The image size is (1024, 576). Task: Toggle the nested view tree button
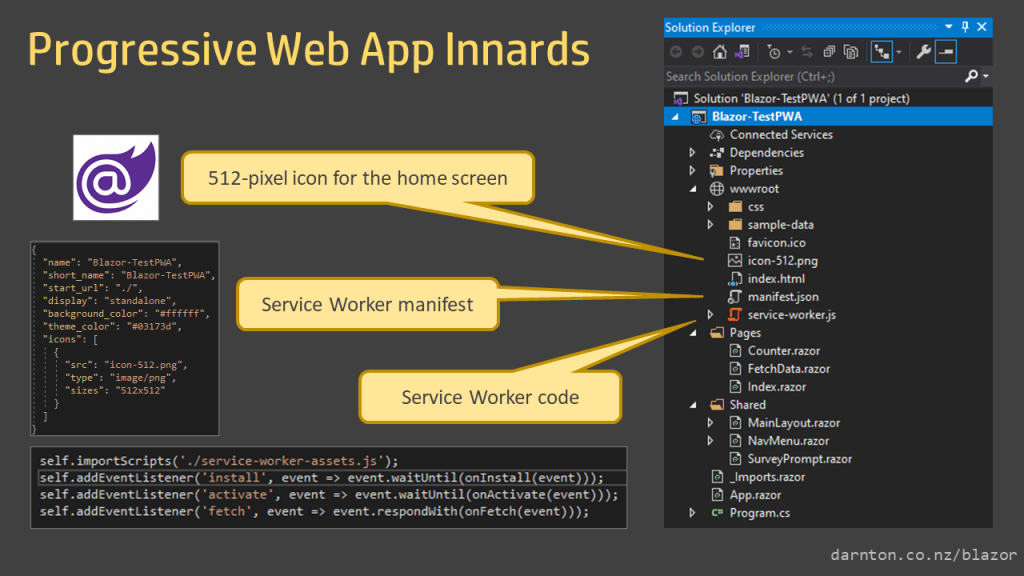point(883,51)
